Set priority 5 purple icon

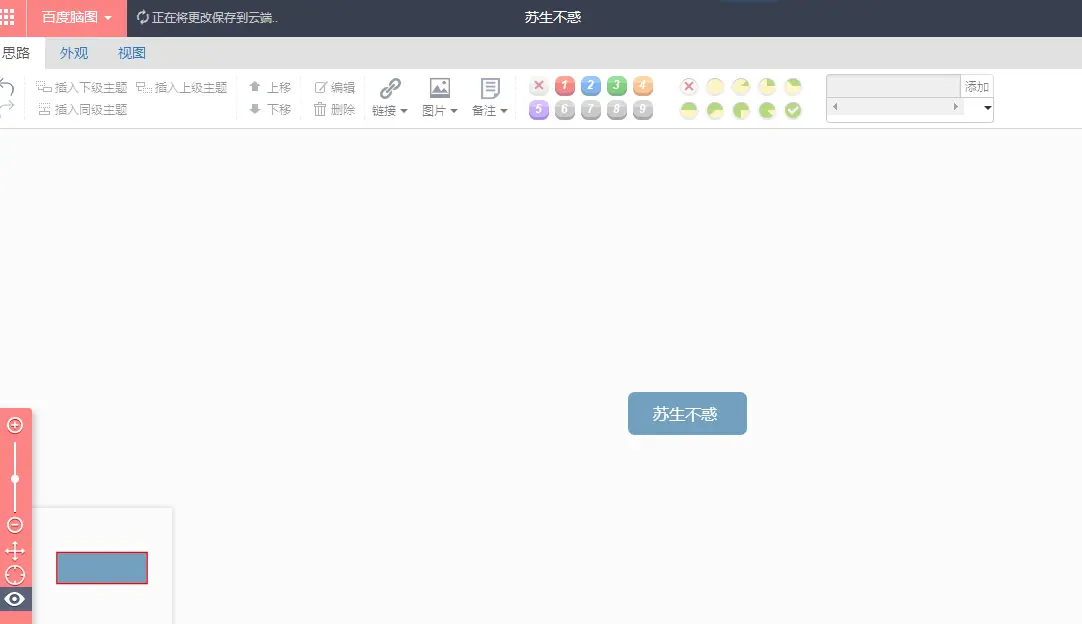[539, 110]
